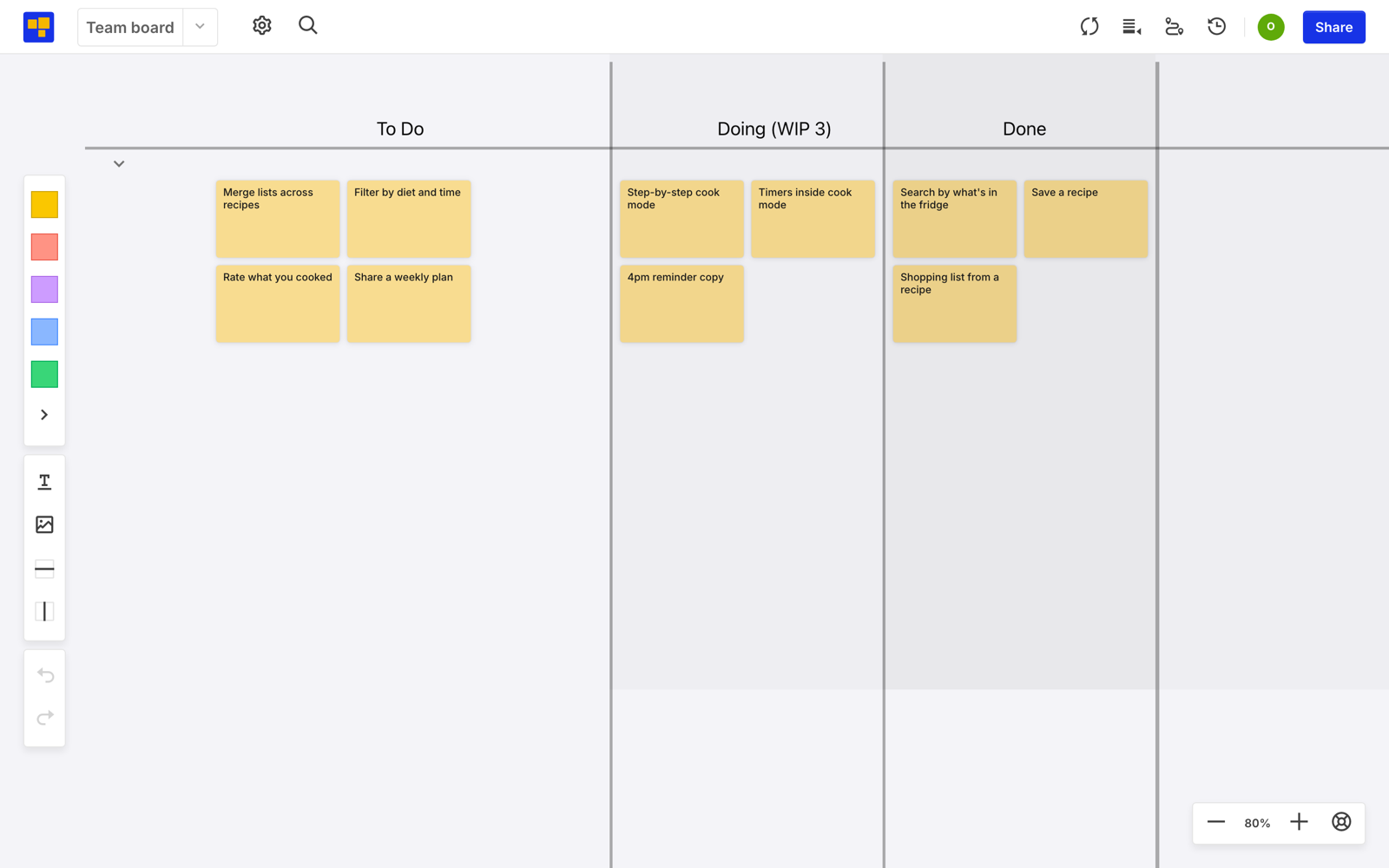Viewport: 1389px width, 868px height.
Task: Click the 'Doing (WIP 3)' column header
Action: click(x=774, y=129)
